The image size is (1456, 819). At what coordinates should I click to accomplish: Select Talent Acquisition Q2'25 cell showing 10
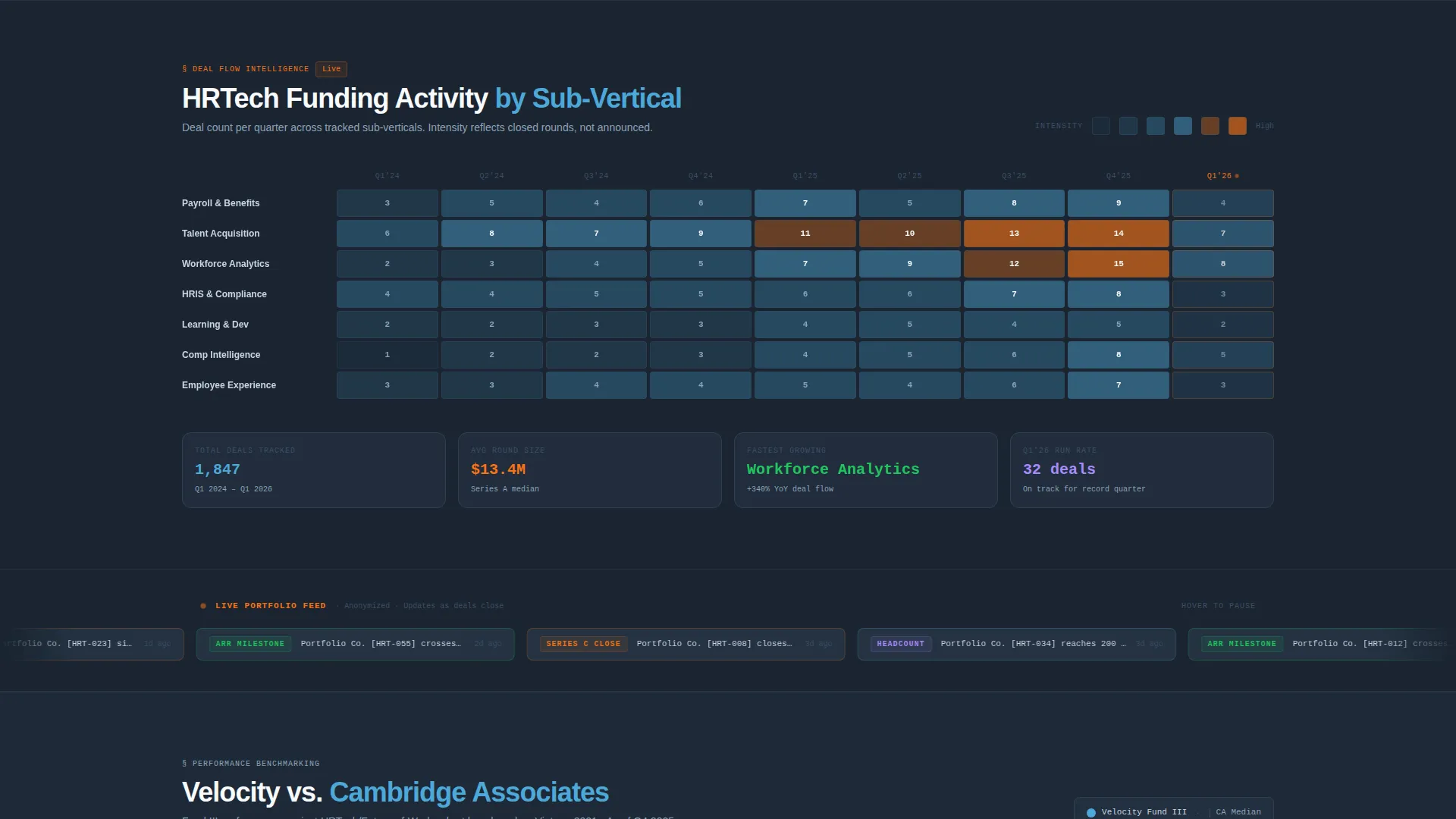[x=910, y=234]
